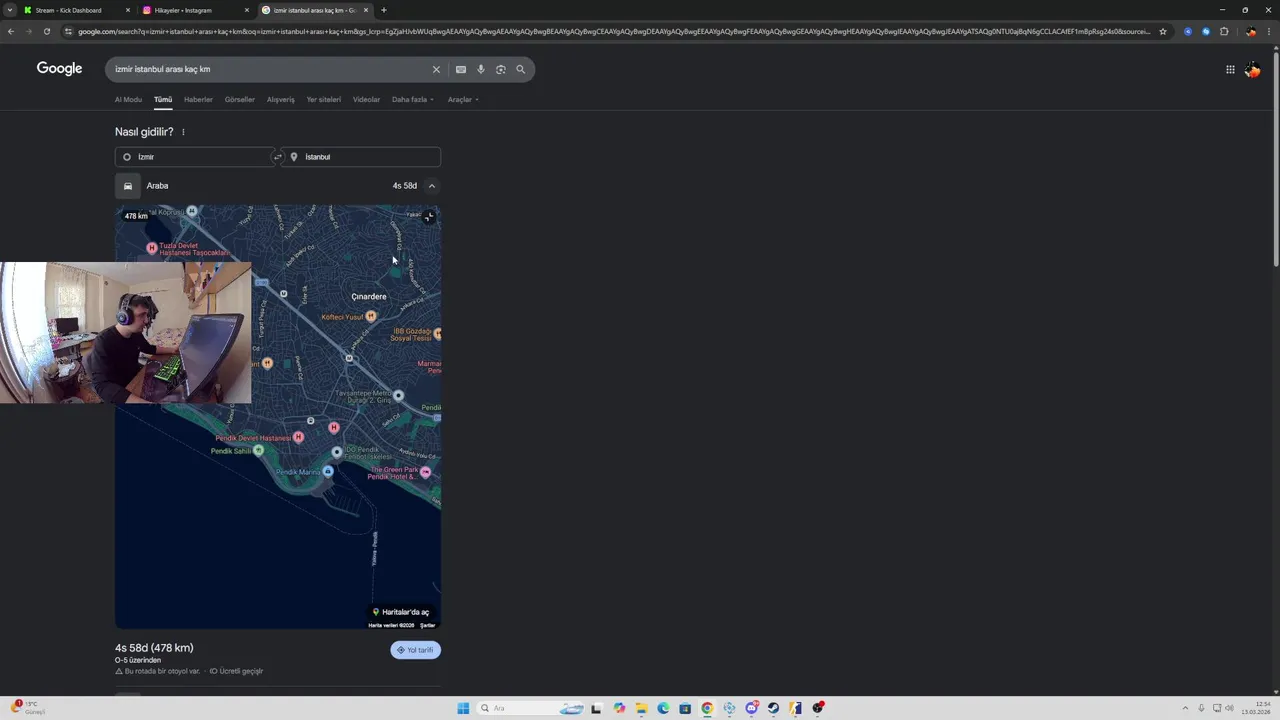Select the Tümü results tab
This screenshot has width=1280, height=720.
[163, 100]
